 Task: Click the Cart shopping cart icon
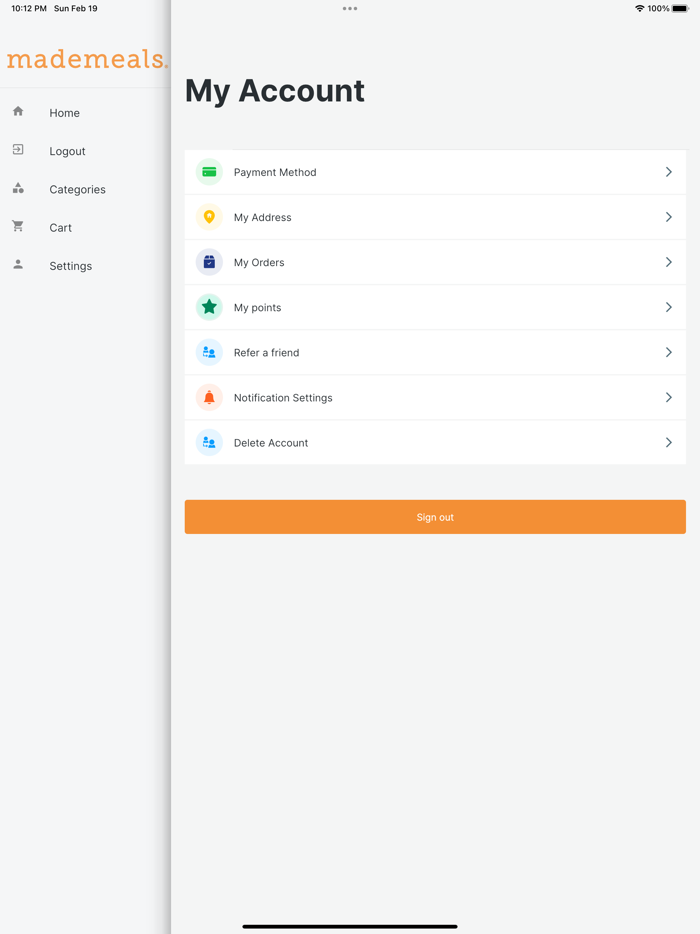[18, 226]
